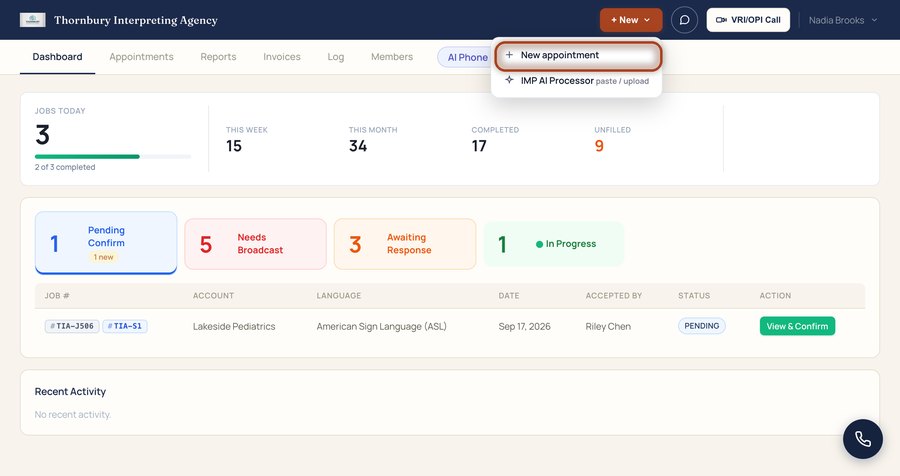
Task: Click the jobs today progress bar
Action: 113,157
